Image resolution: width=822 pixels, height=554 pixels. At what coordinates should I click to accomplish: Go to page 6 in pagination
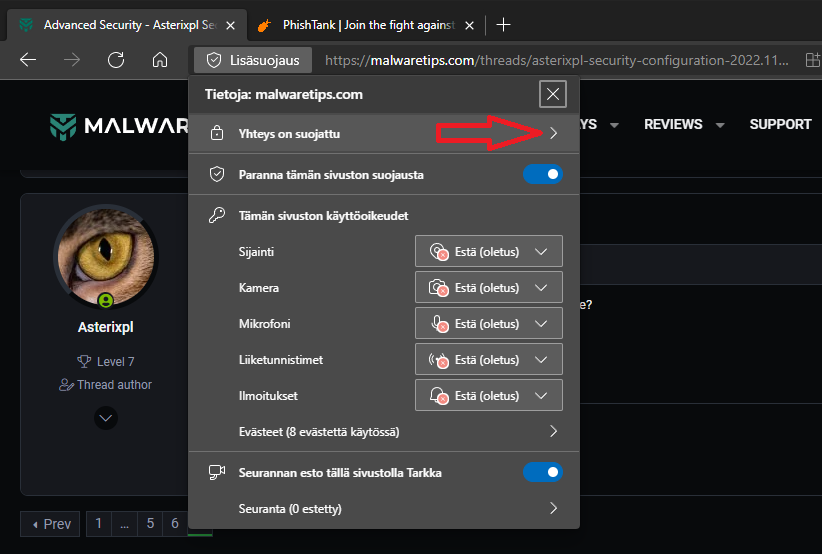click(175, 524)
